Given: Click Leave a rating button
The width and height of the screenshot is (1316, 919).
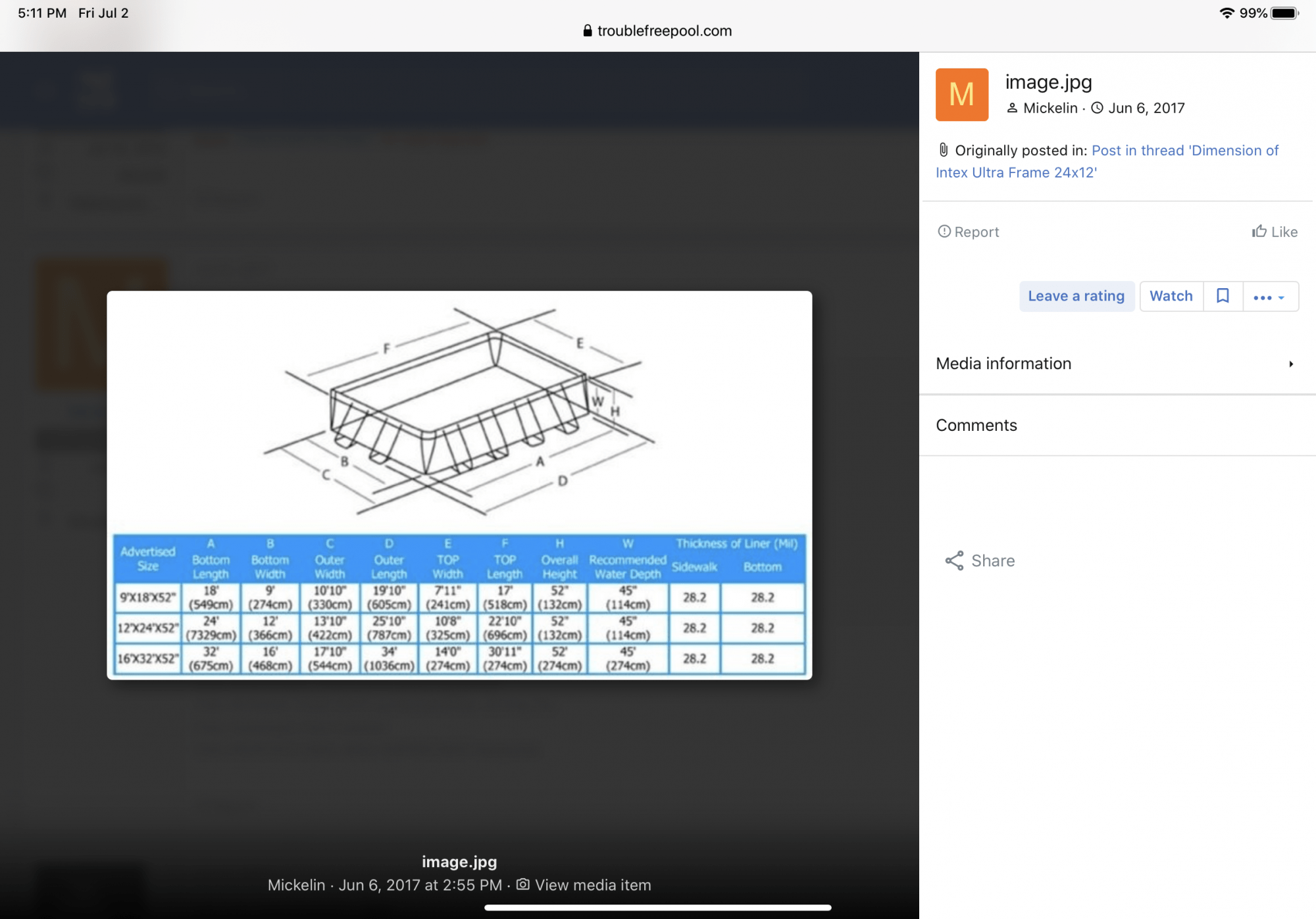Looking at the screenshot, I should 1076,296.
